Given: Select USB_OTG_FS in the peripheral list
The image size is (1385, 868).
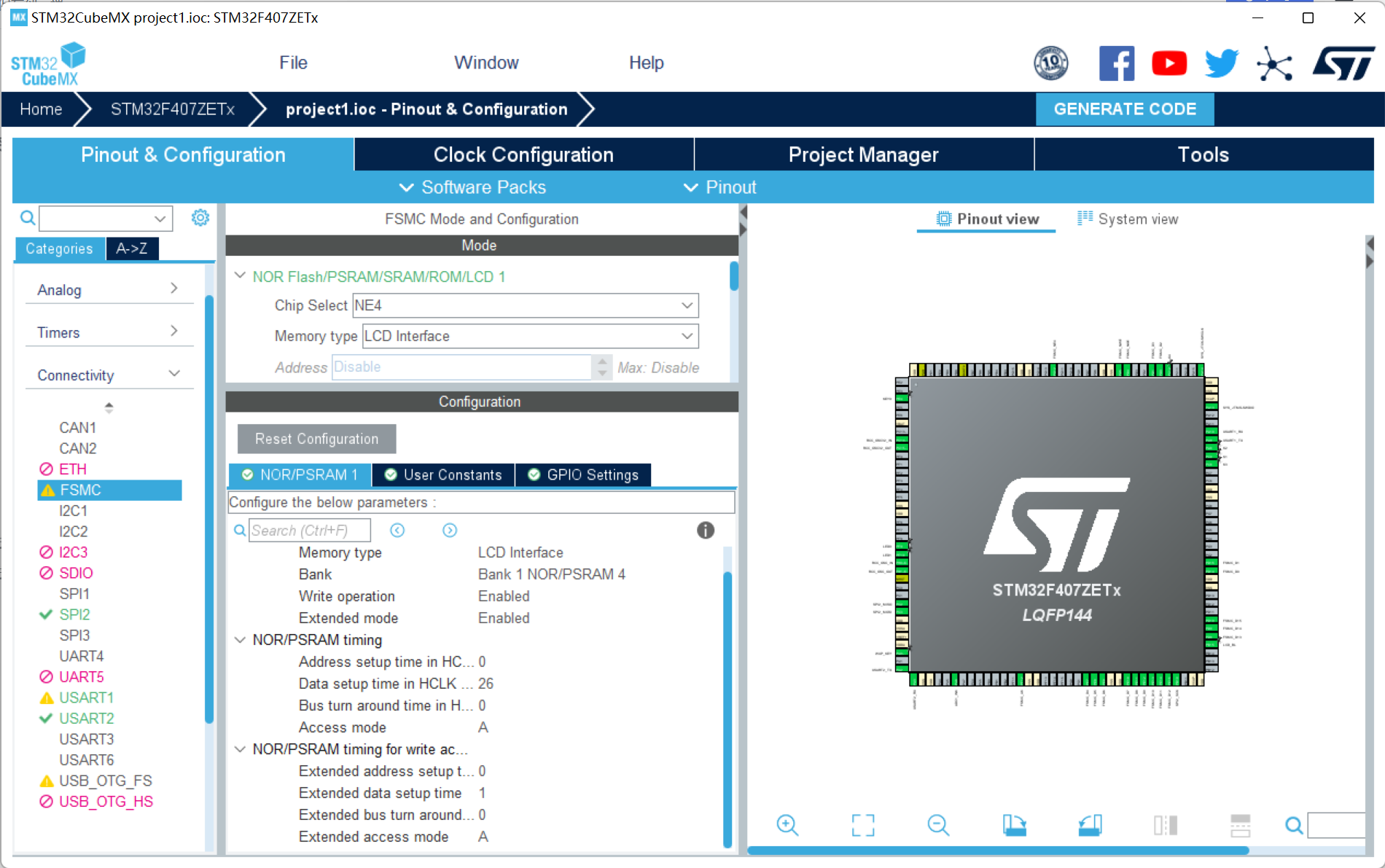Looking at the screenshot, I should (105, 781).
